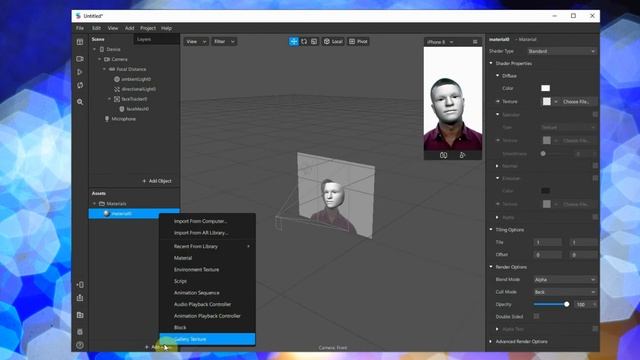Click the touch gesture icon under the simulator
The height and width of the screenshot is (360, 640).
[462, 156]
